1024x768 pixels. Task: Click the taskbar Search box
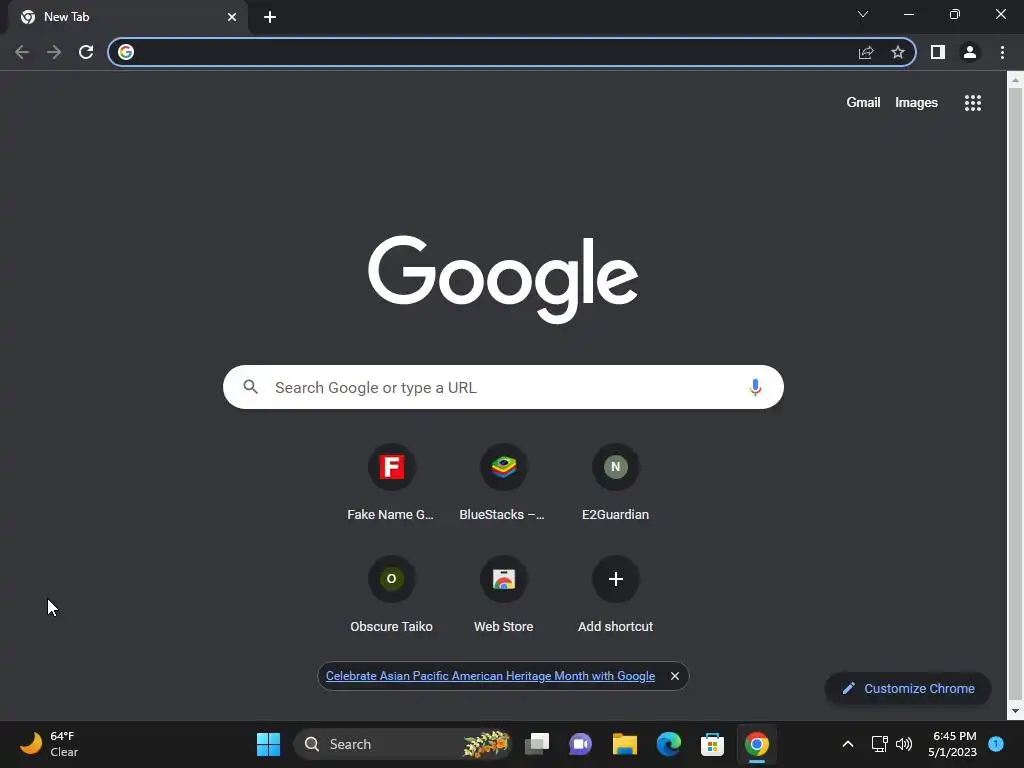pyautogui.click(x=402, y=744)
